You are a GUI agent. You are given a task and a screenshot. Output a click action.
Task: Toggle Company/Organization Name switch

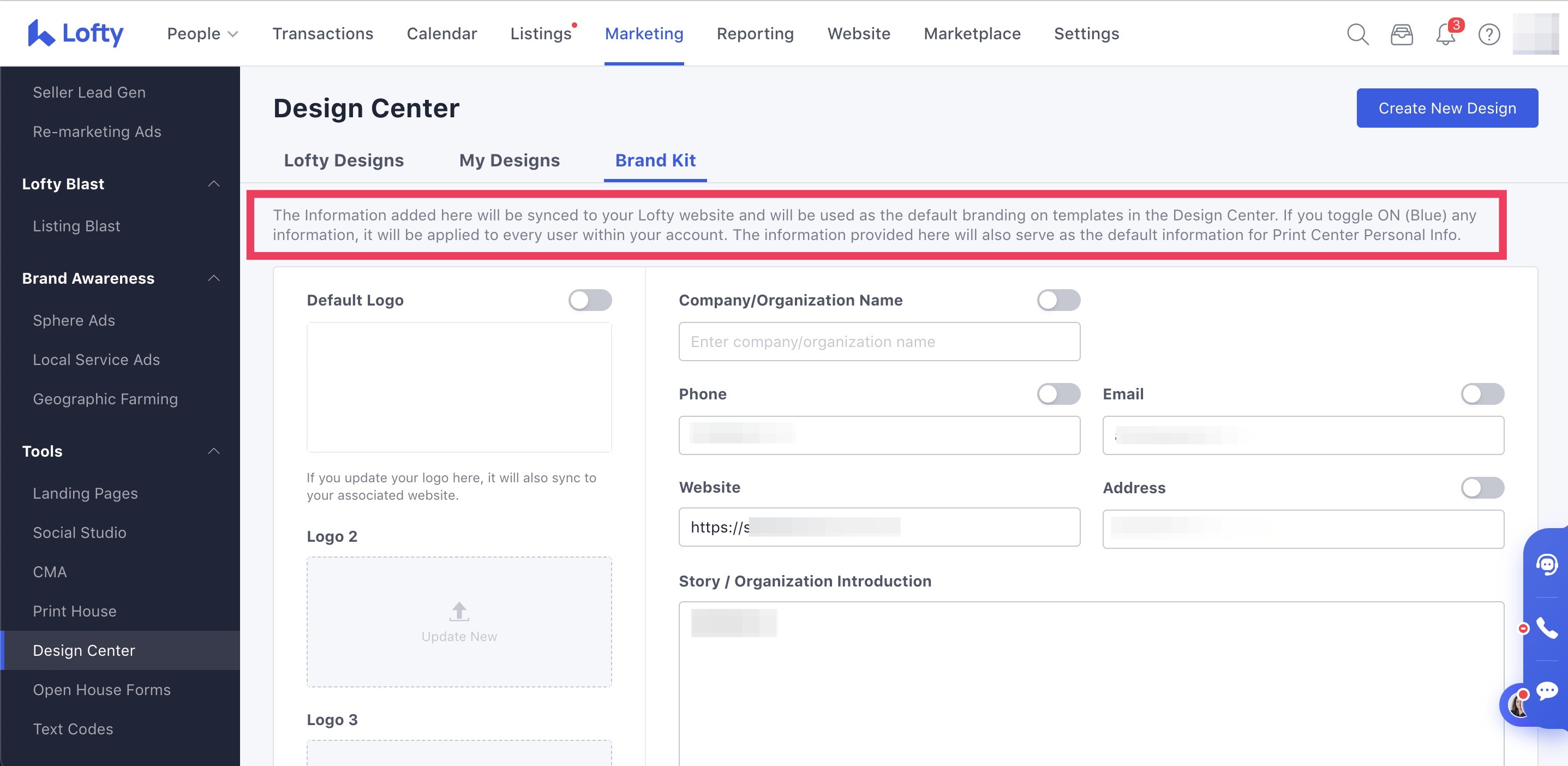(1058, 300)
